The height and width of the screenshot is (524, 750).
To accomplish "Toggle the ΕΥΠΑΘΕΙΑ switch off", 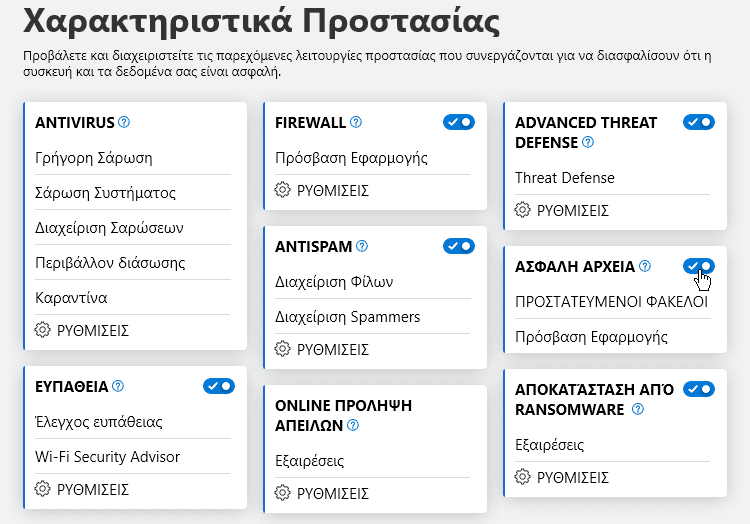I will [219, 386].
